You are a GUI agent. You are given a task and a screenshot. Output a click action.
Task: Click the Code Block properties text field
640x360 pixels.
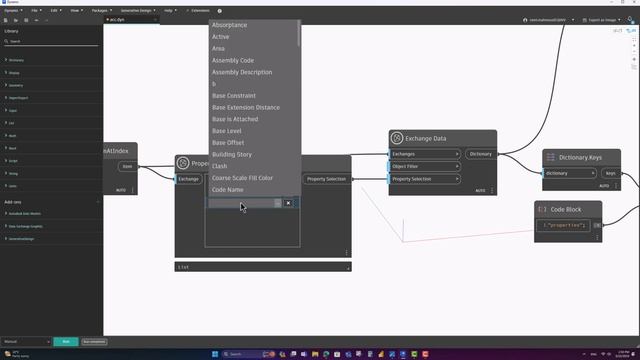coord(564,225)
